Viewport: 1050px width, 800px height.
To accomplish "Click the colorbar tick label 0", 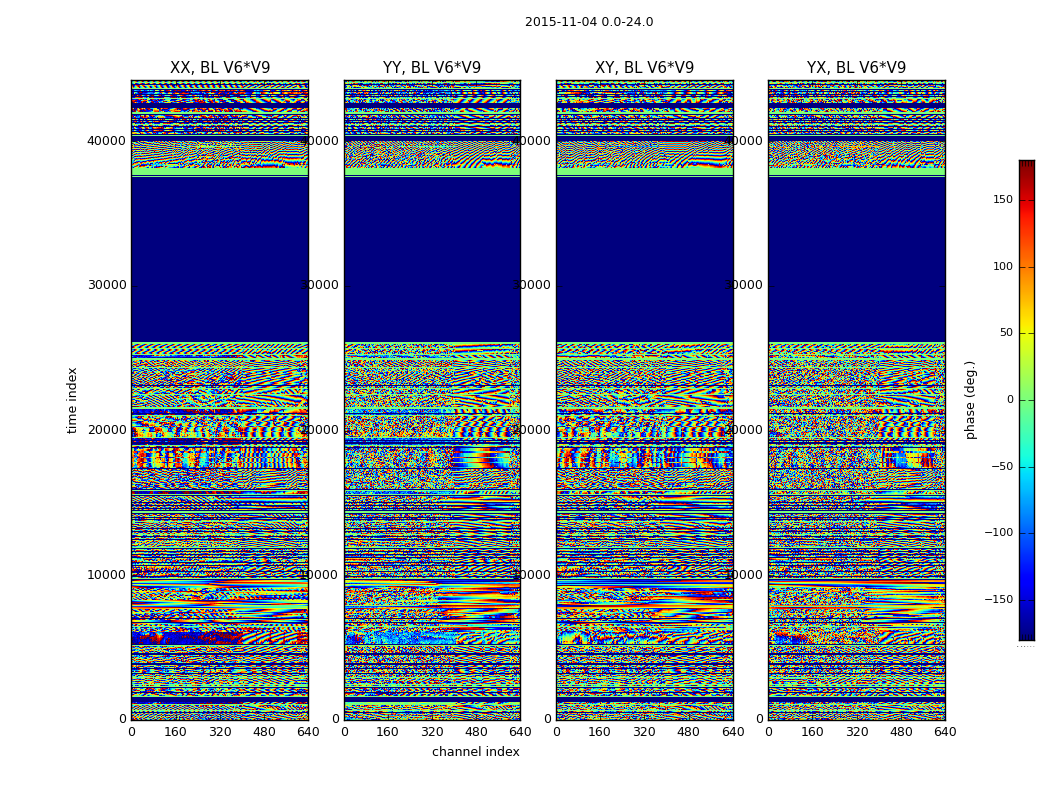I will (x=1009, y=400).
